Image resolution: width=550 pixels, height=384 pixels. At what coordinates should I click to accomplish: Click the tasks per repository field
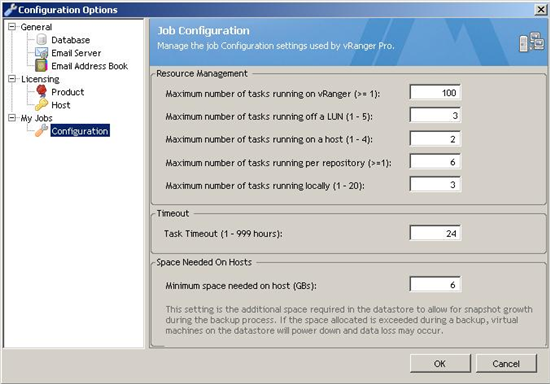[x=435, y=162]
